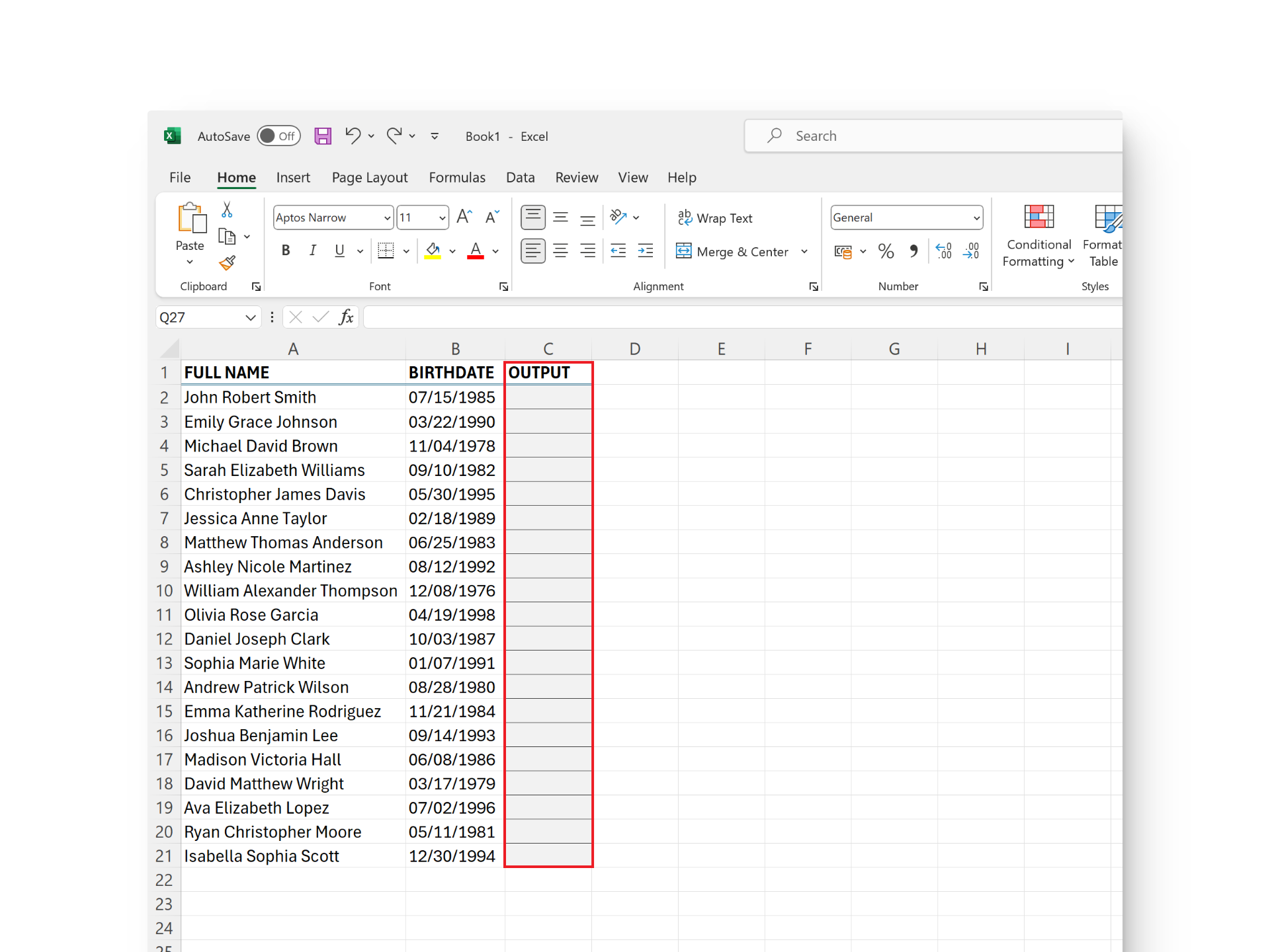
Task: Apply bold formatting
Action: tap(286, 251)
